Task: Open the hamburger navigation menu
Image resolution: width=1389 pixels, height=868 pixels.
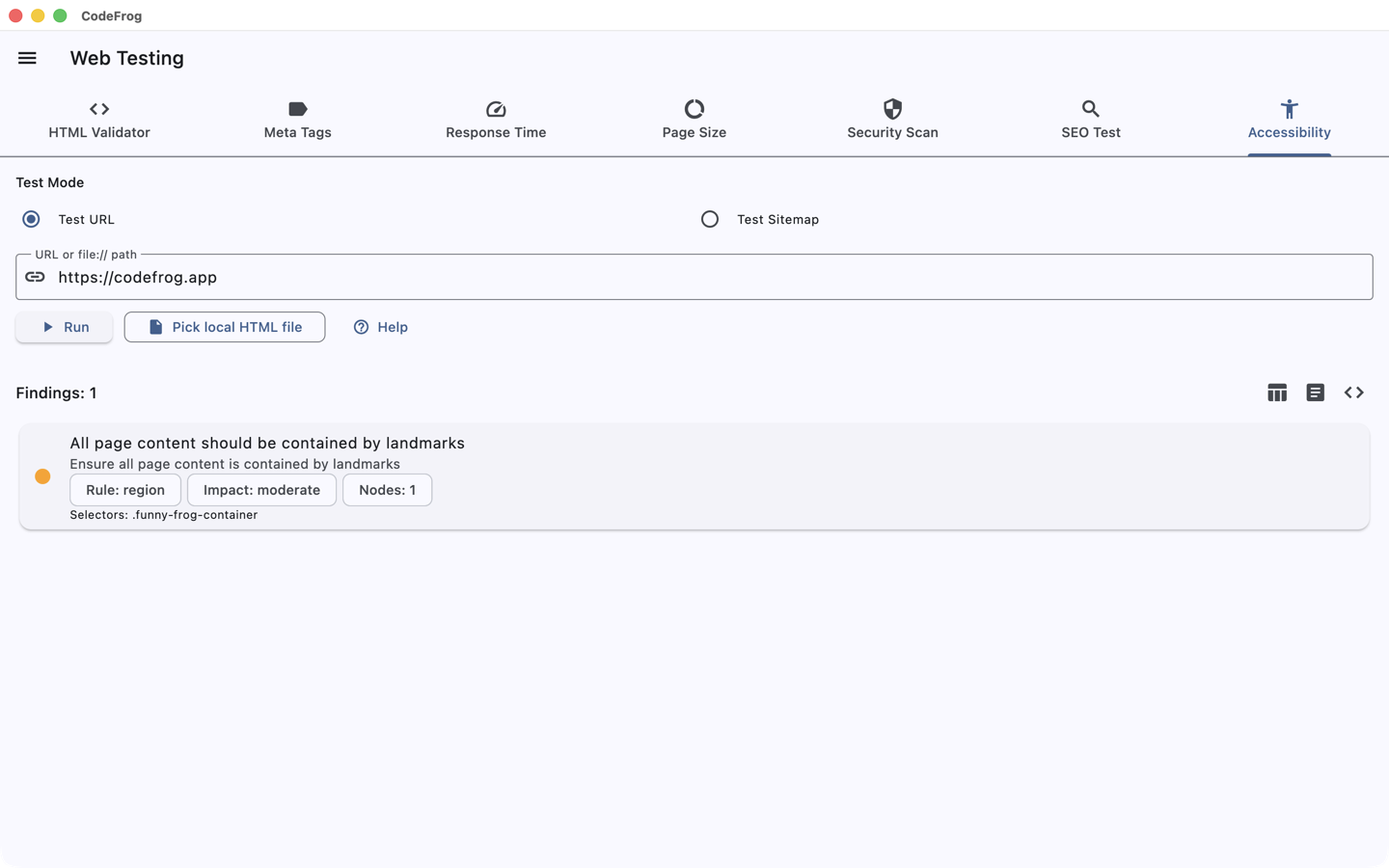Action: (x=27, y=58)
